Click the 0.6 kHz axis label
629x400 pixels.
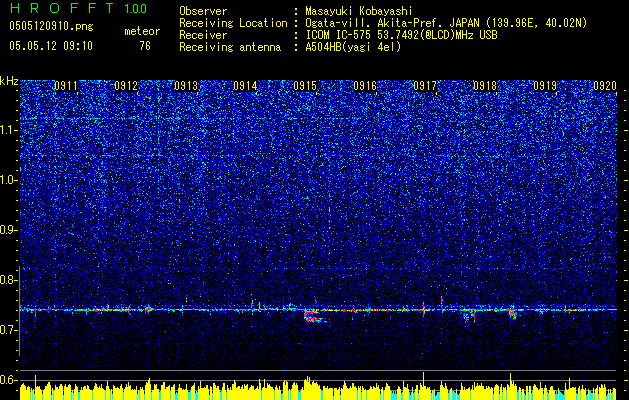click(9, 380)
